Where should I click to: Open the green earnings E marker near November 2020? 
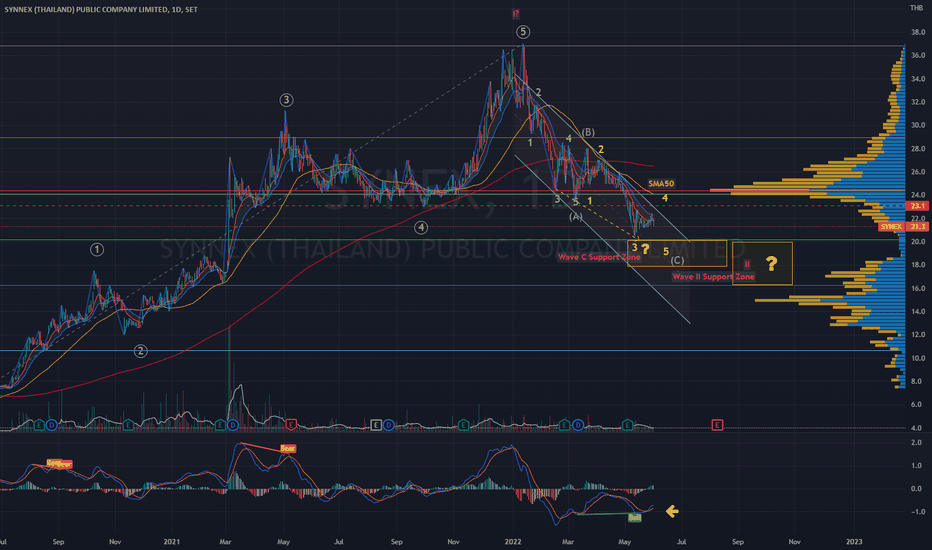click(x=128, y=425)
